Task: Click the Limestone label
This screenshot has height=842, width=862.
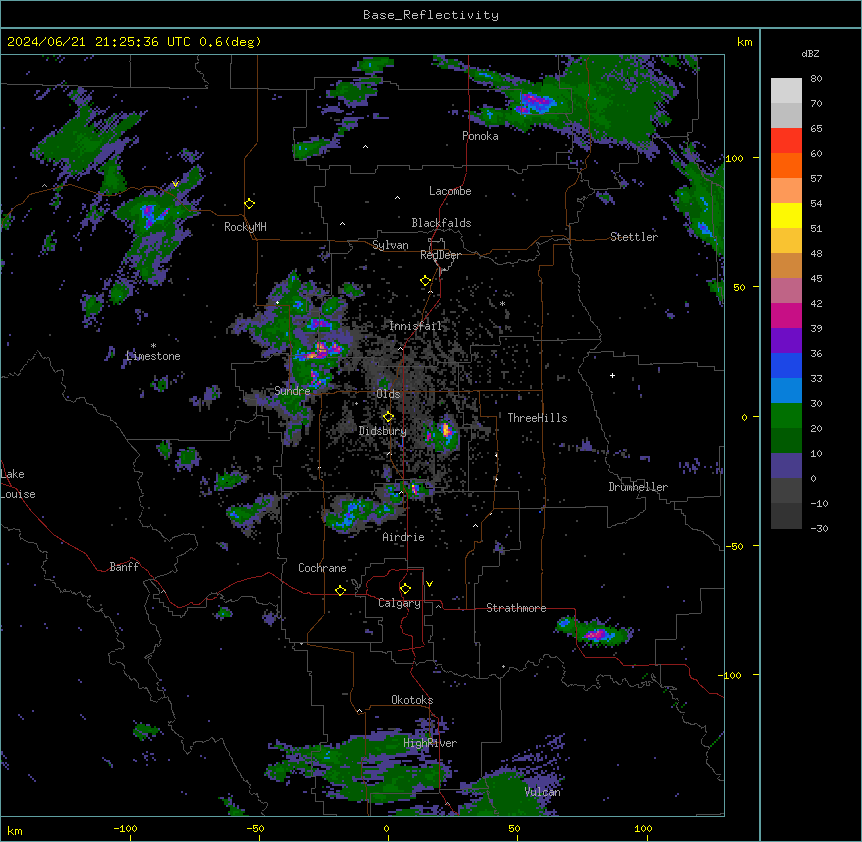Action: click(x=153, y=356)
